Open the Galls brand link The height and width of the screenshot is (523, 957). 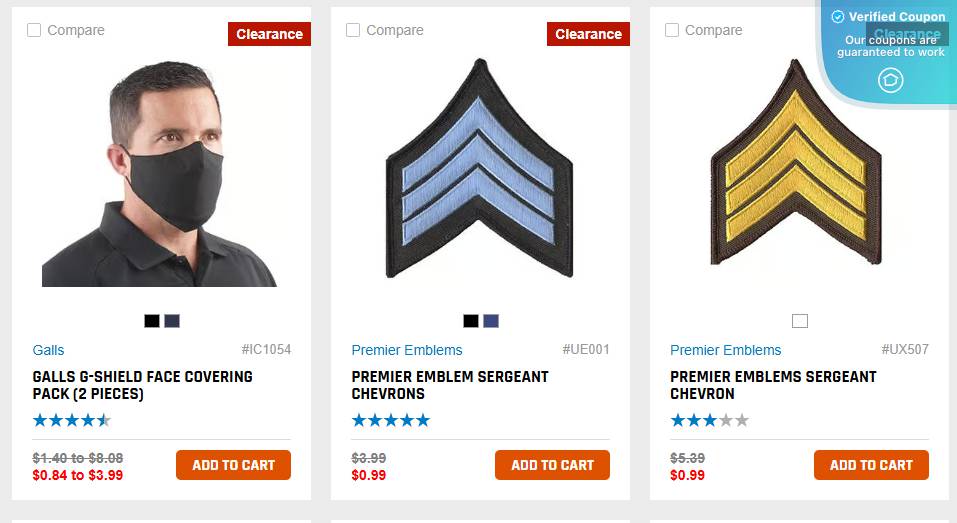[x=48, y=350]
